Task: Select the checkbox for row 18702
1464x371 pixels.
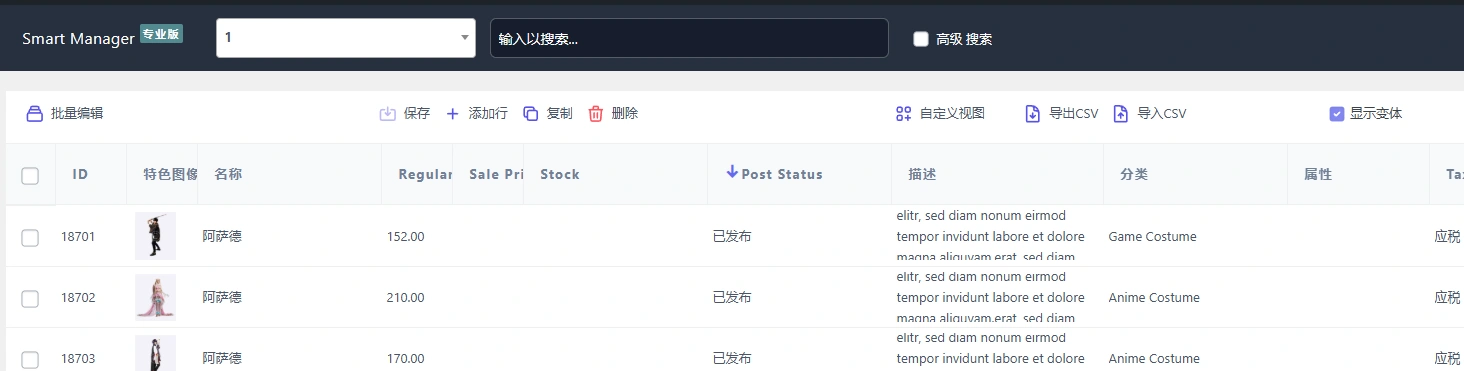Action: [30, 298]
